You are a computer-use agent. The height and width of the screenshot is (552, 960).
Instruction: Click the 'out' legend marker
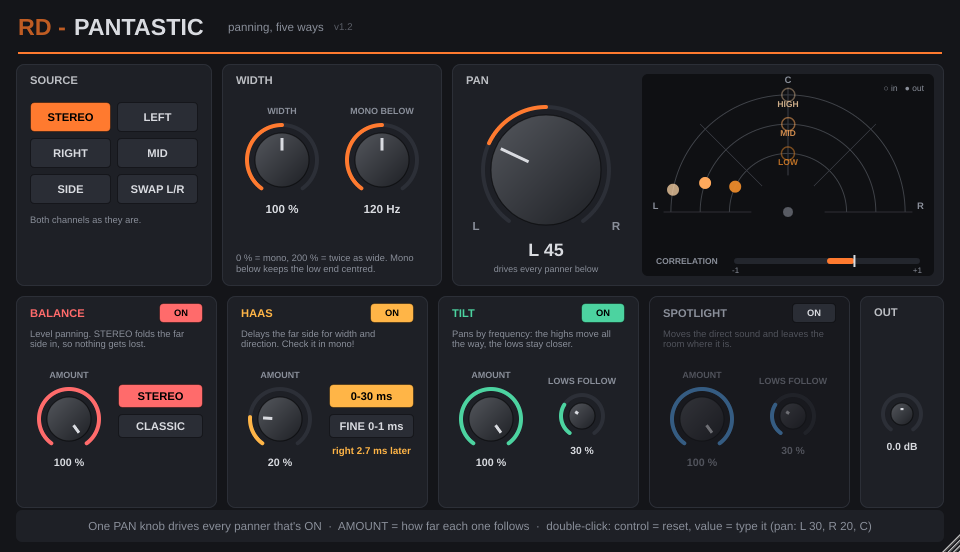907,89
